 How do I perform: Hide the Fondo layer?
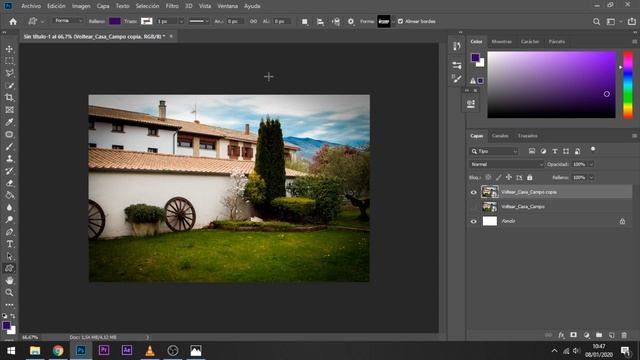pyautogui.click(x=473, y=221)
